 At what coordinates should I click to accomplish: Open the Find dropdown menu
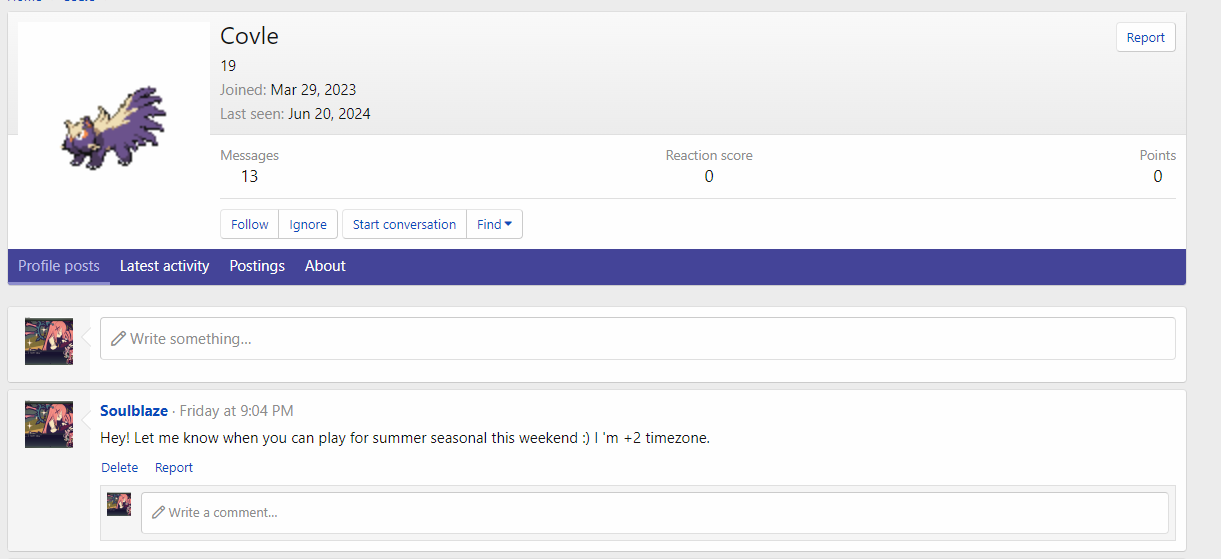494,224
